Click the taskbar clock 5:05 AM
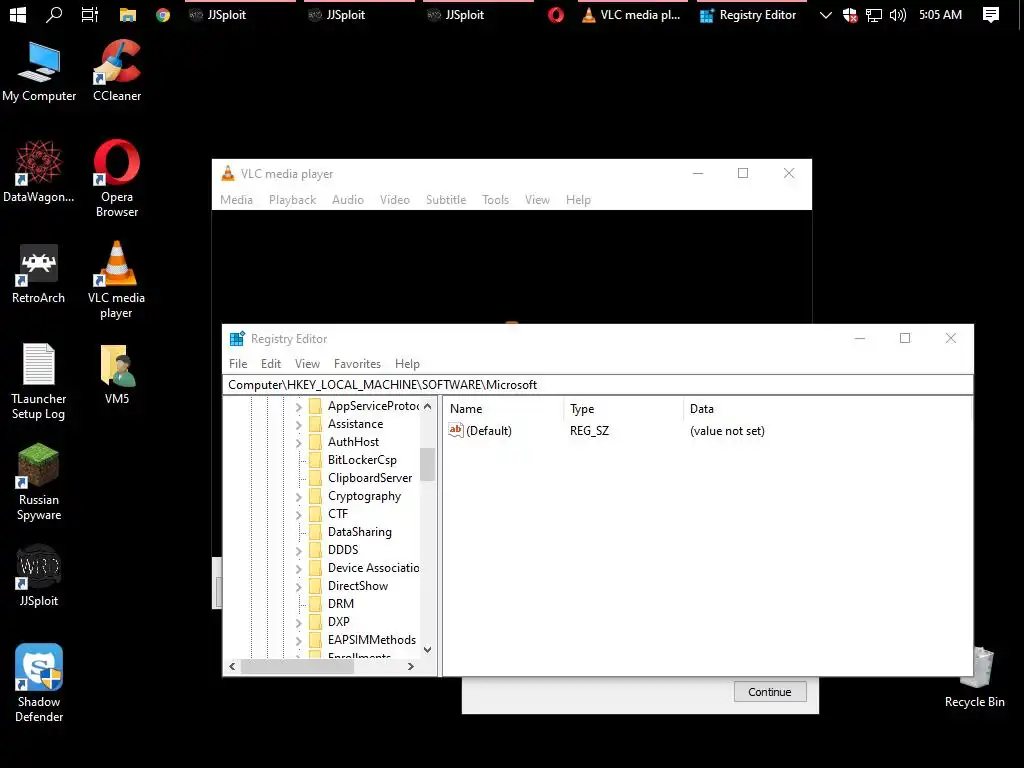 (940, 15)
